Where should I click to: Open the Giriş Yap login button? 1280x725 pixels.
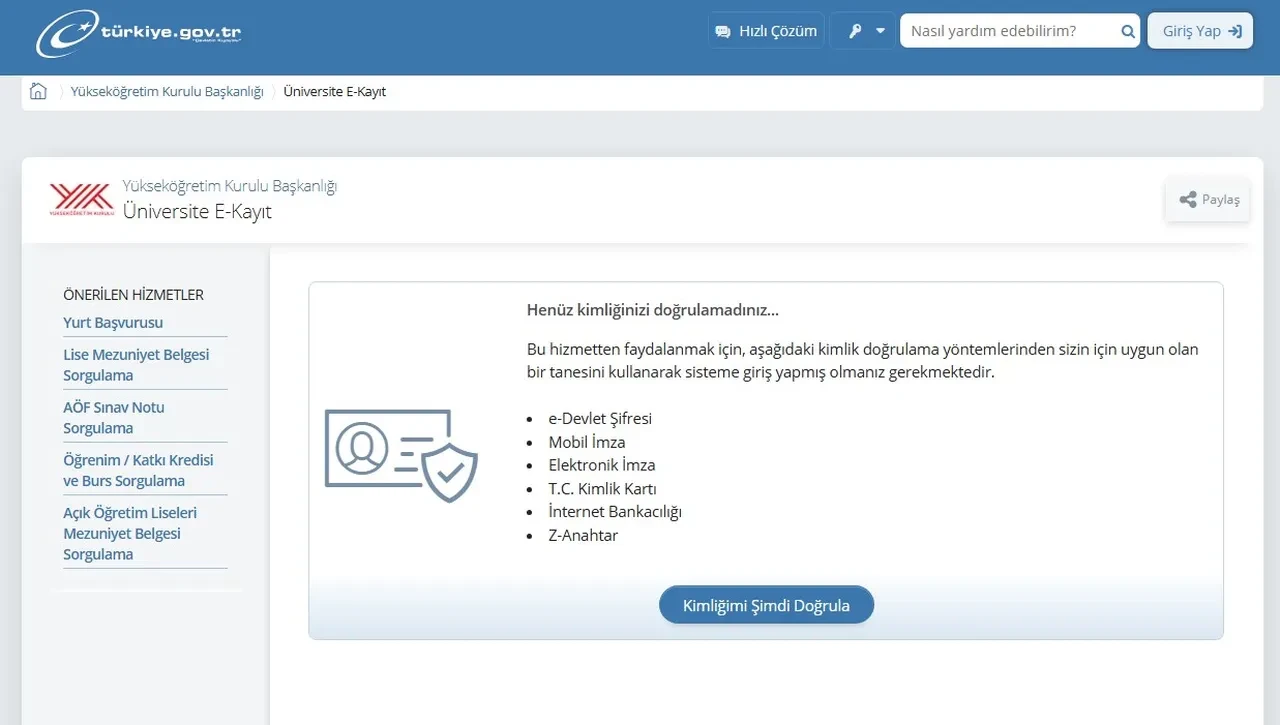click(1200, 31)
